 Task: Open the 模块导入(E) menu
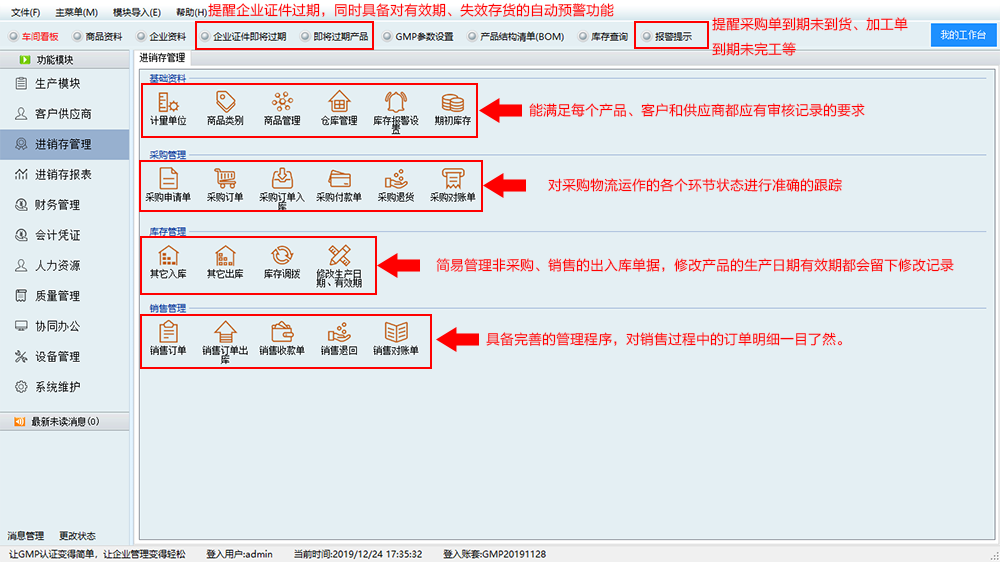click(136, 12)
